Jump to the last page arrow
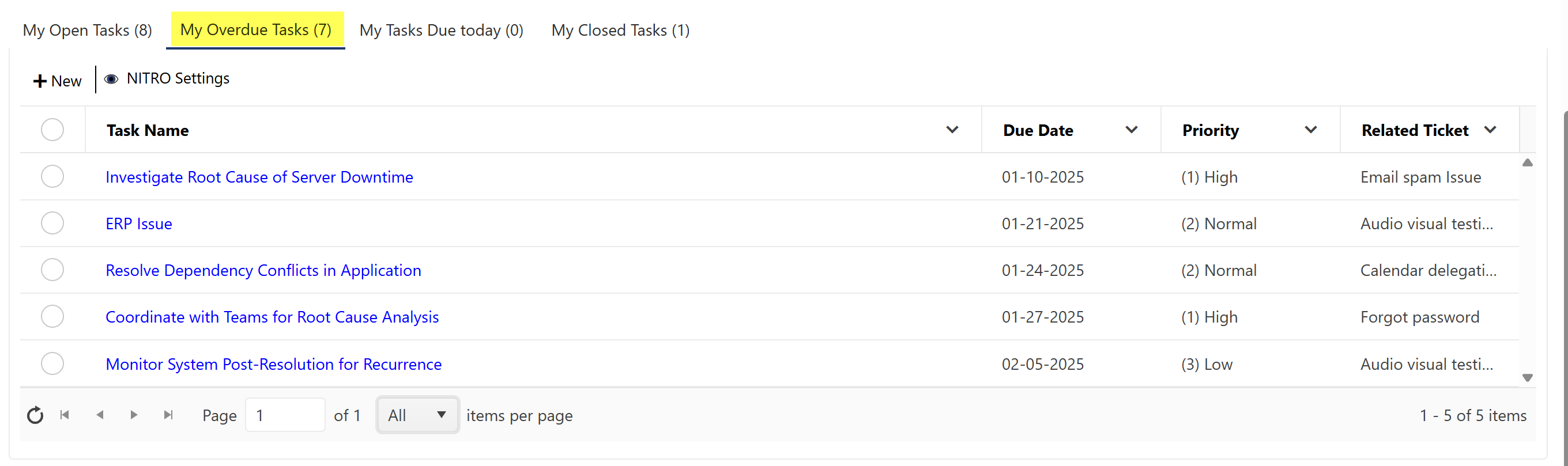Image resolution: width=1568 pixels, height=466 pixels. click(168, 415)
